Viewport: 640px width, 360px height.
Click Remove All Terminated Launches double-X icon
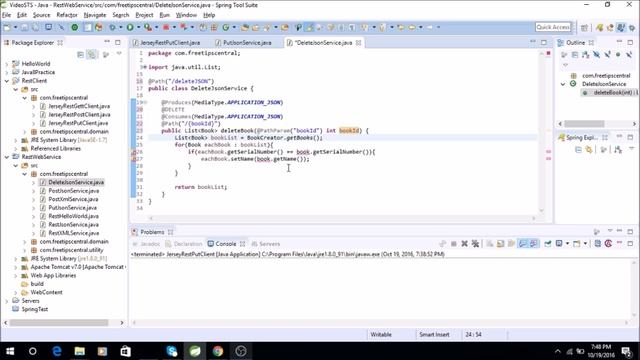click(475, 244)
